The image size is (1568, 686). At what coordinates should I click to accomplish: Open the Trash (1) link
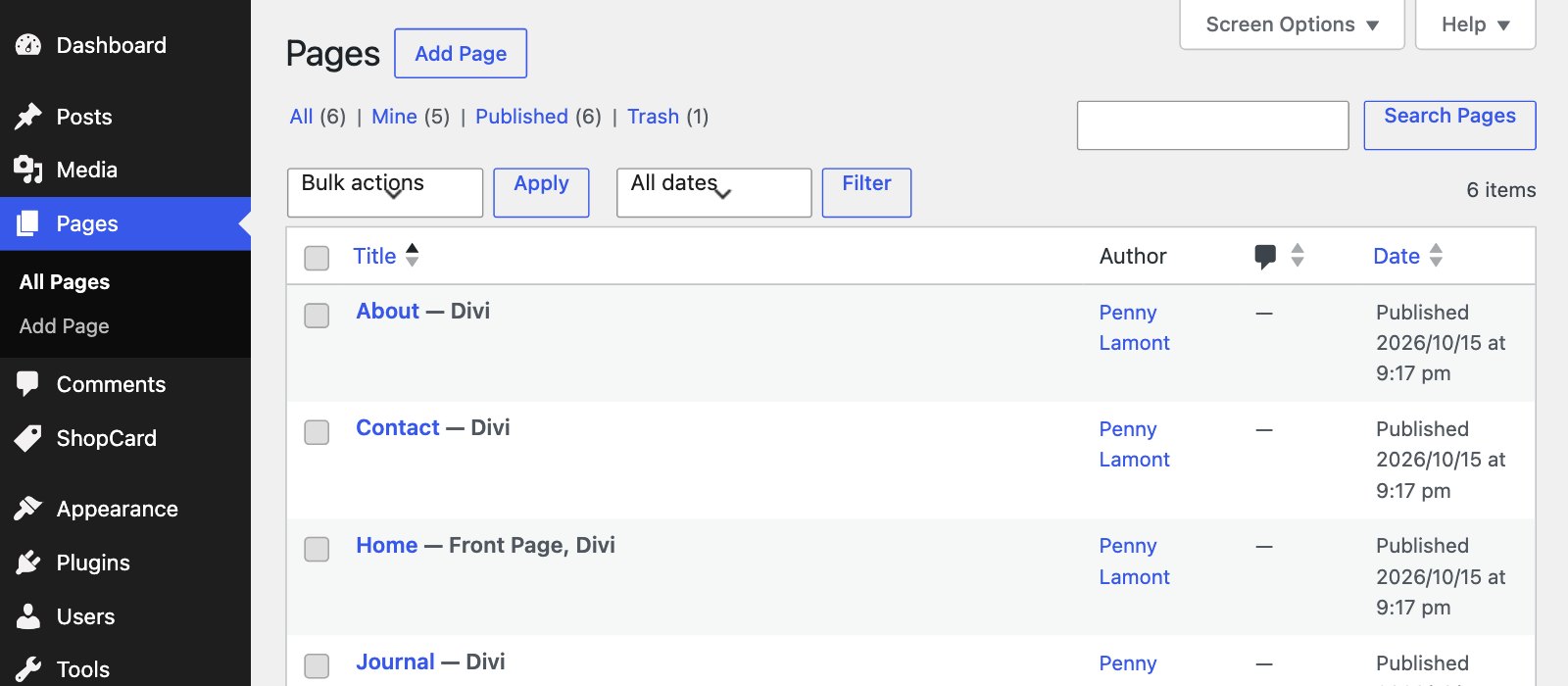pyautogui.click(x=667, y=117)
